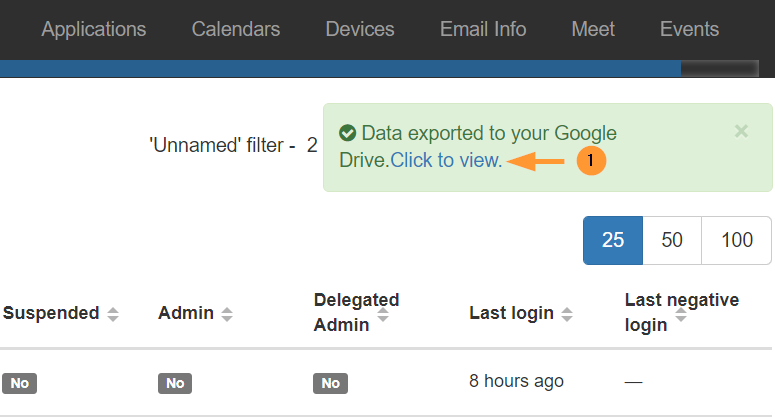The image size is (775, 417).
Task: Click the orange number 1 marker
Action: tap(591, 161)
